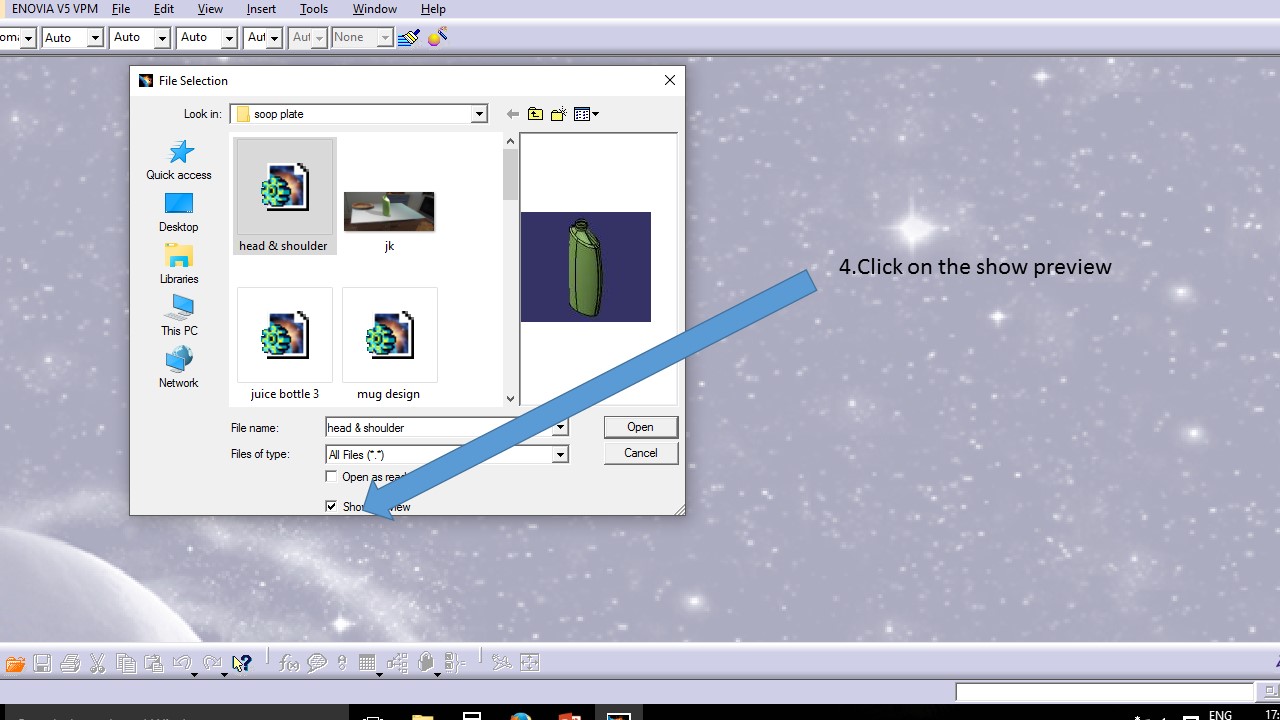Open the first Auto dropdown in top toolbar
1280x720 pixels.
pyautogui.click(x=96, y=38)
